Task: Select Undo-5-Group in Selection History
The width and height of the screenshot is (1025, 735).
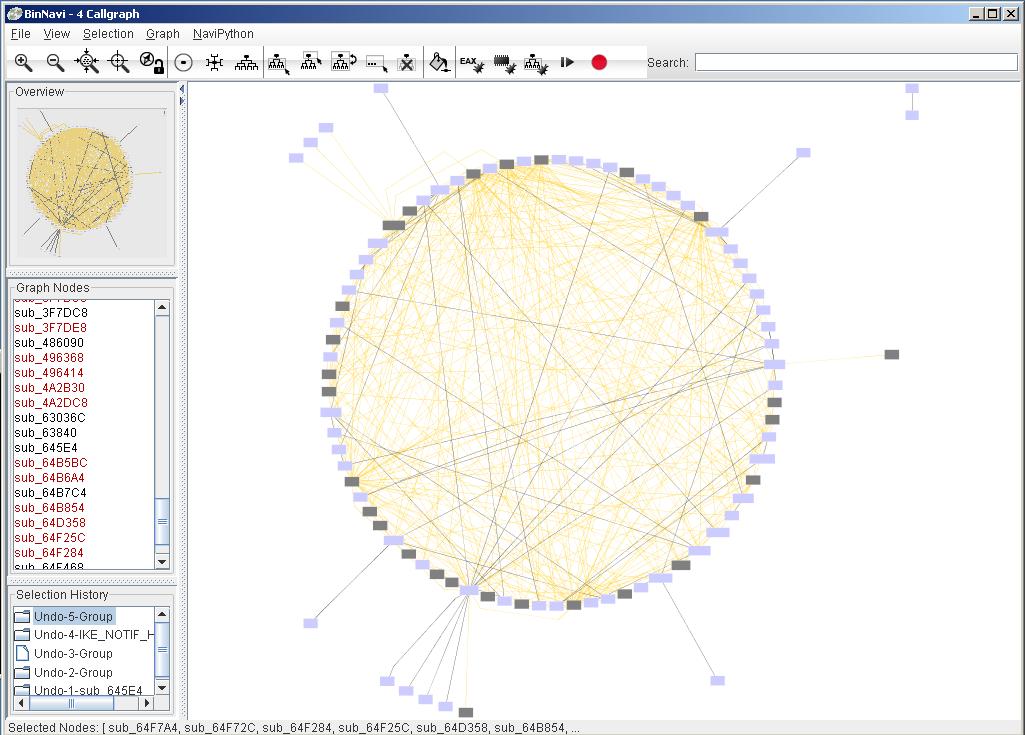Action: click(x=73, y=617)
